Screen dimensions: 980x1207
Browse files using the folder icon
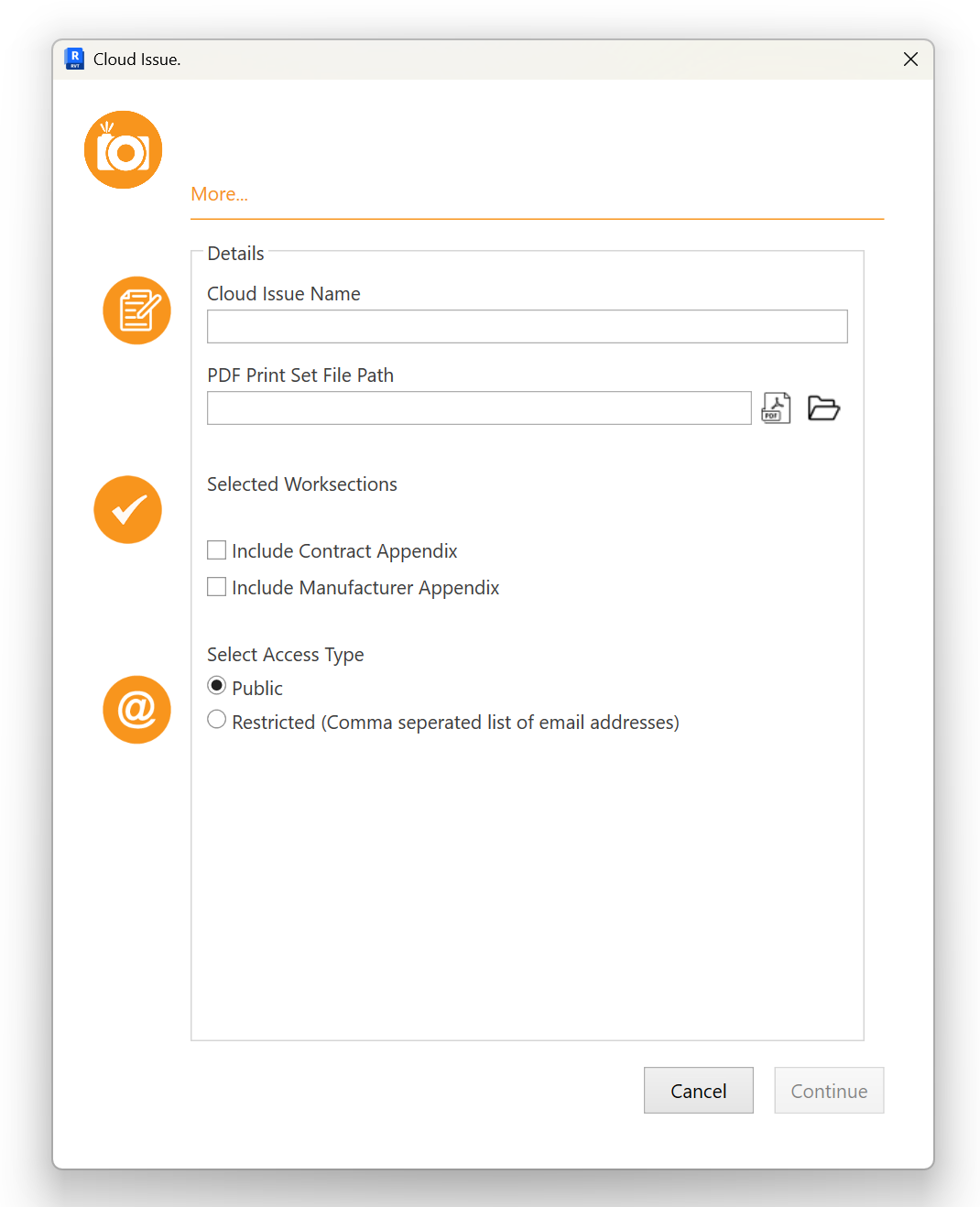click(823, 408)
